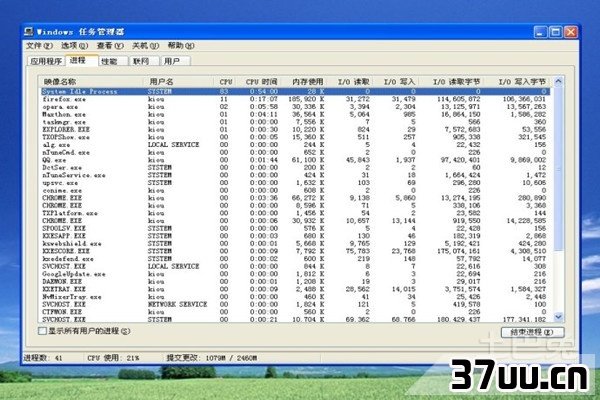Maximize the Task Manager window
Image resolution: width=600 pixels, height=400 pixels.
556,32
